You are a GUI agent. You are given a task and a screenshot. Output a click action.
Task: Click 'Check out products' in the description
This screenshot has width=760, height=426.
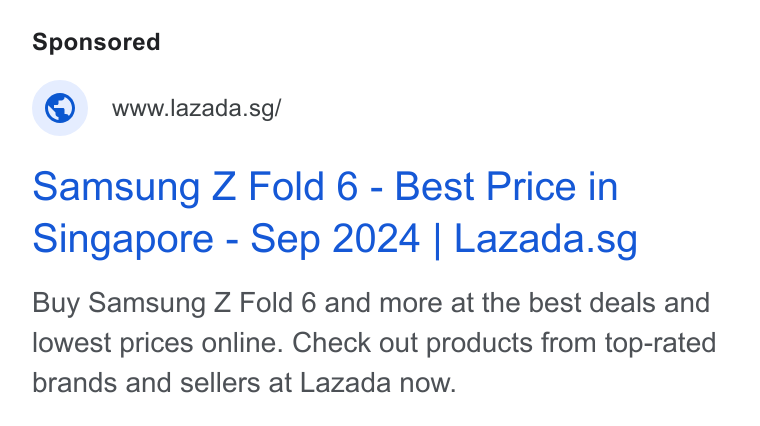coord(413,343)
